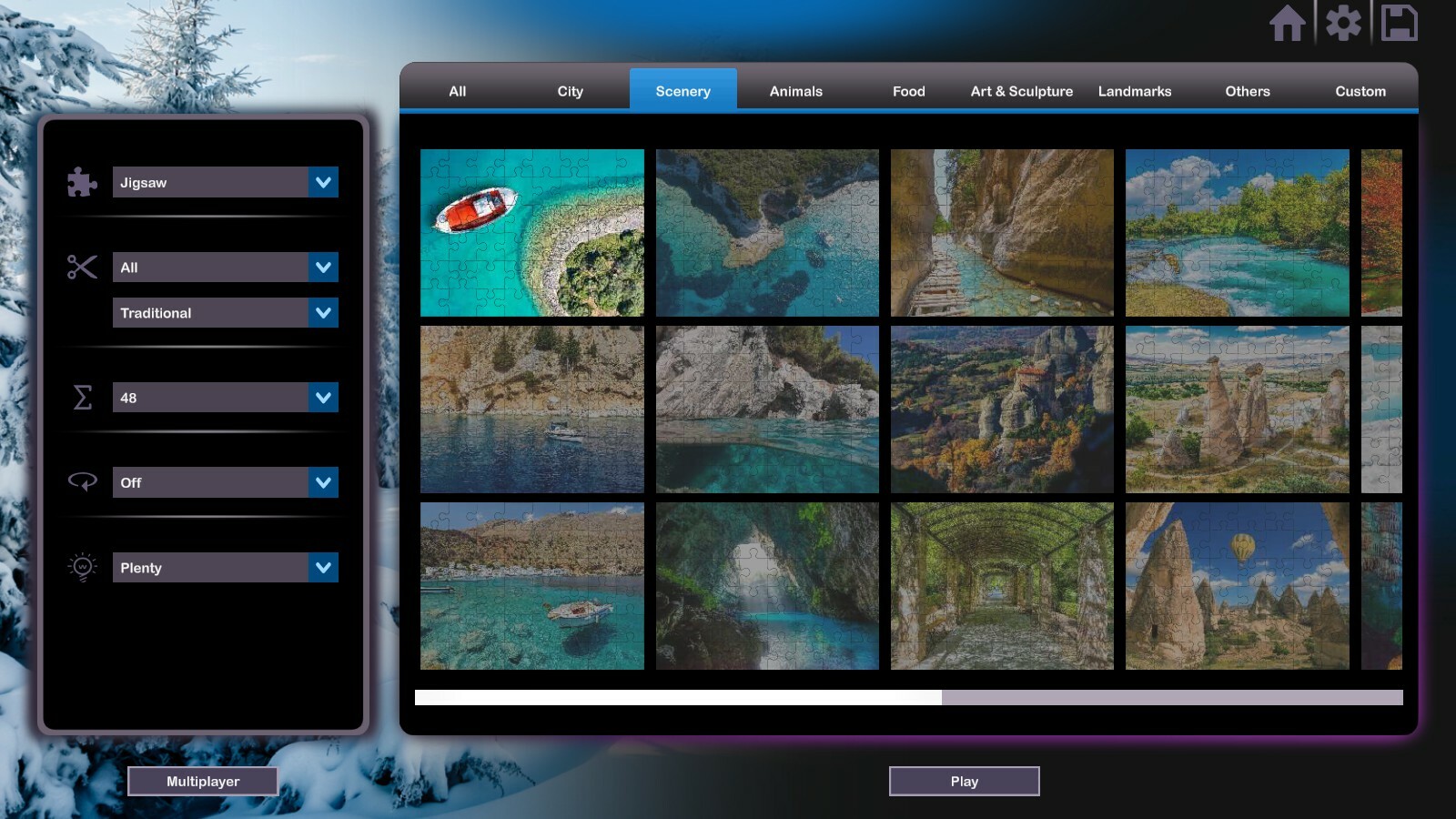Change hints setting from Plenty

pyautogui.click(x=225, y=567)
